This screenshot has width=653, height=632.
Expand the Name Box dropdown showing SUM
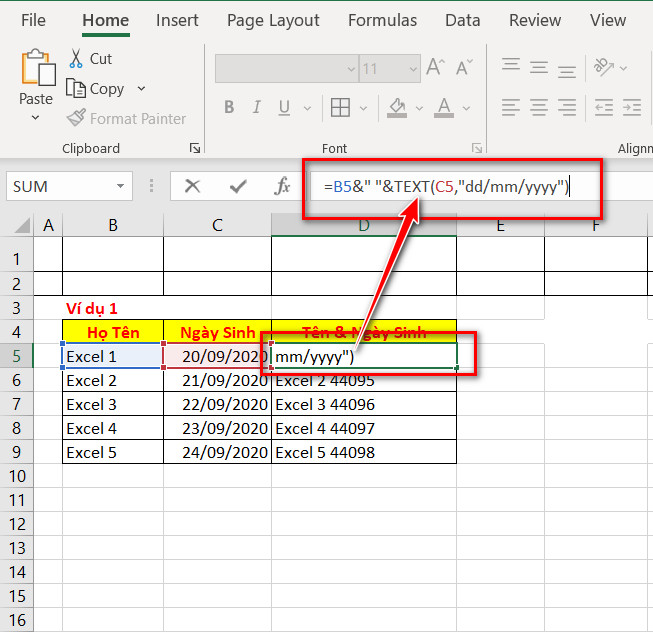tap(120, 186)
